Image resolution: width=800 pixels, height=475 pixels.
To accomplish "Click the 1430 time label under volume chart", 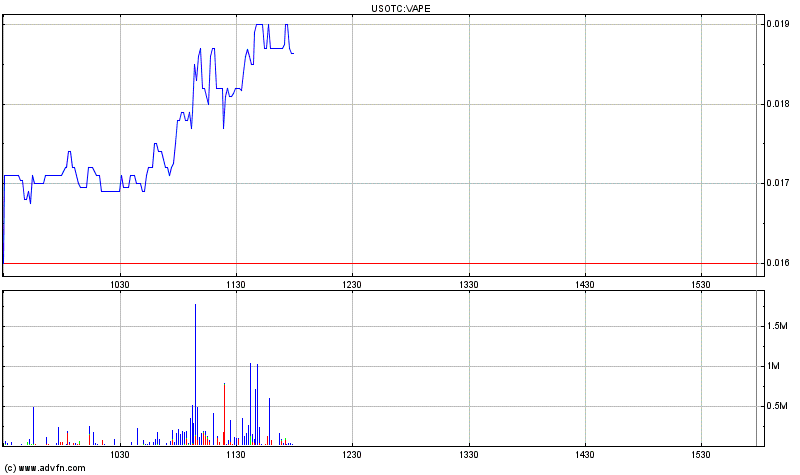I will click(585, 455).
